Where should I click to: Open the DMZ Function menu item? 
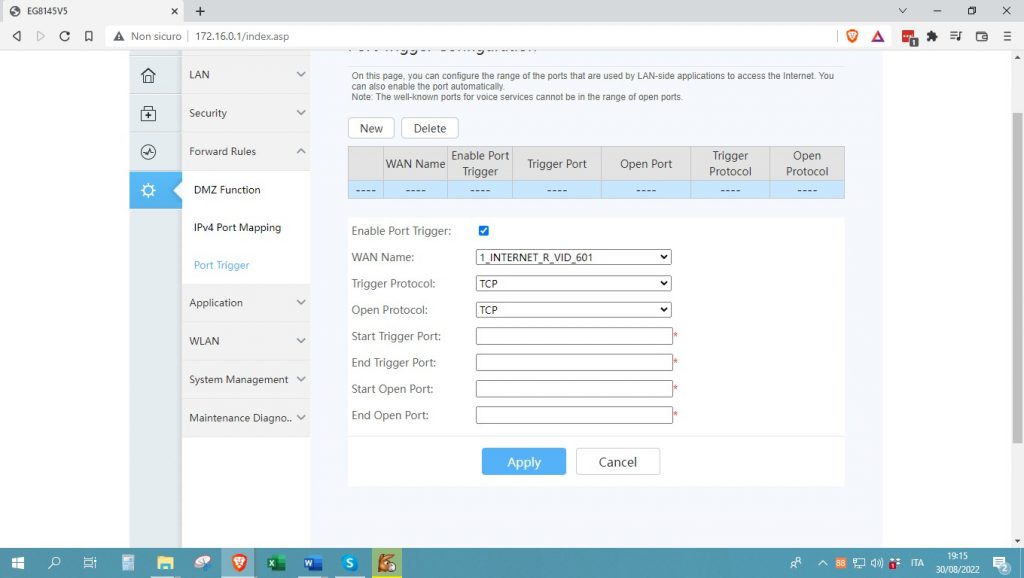[227, 190]
